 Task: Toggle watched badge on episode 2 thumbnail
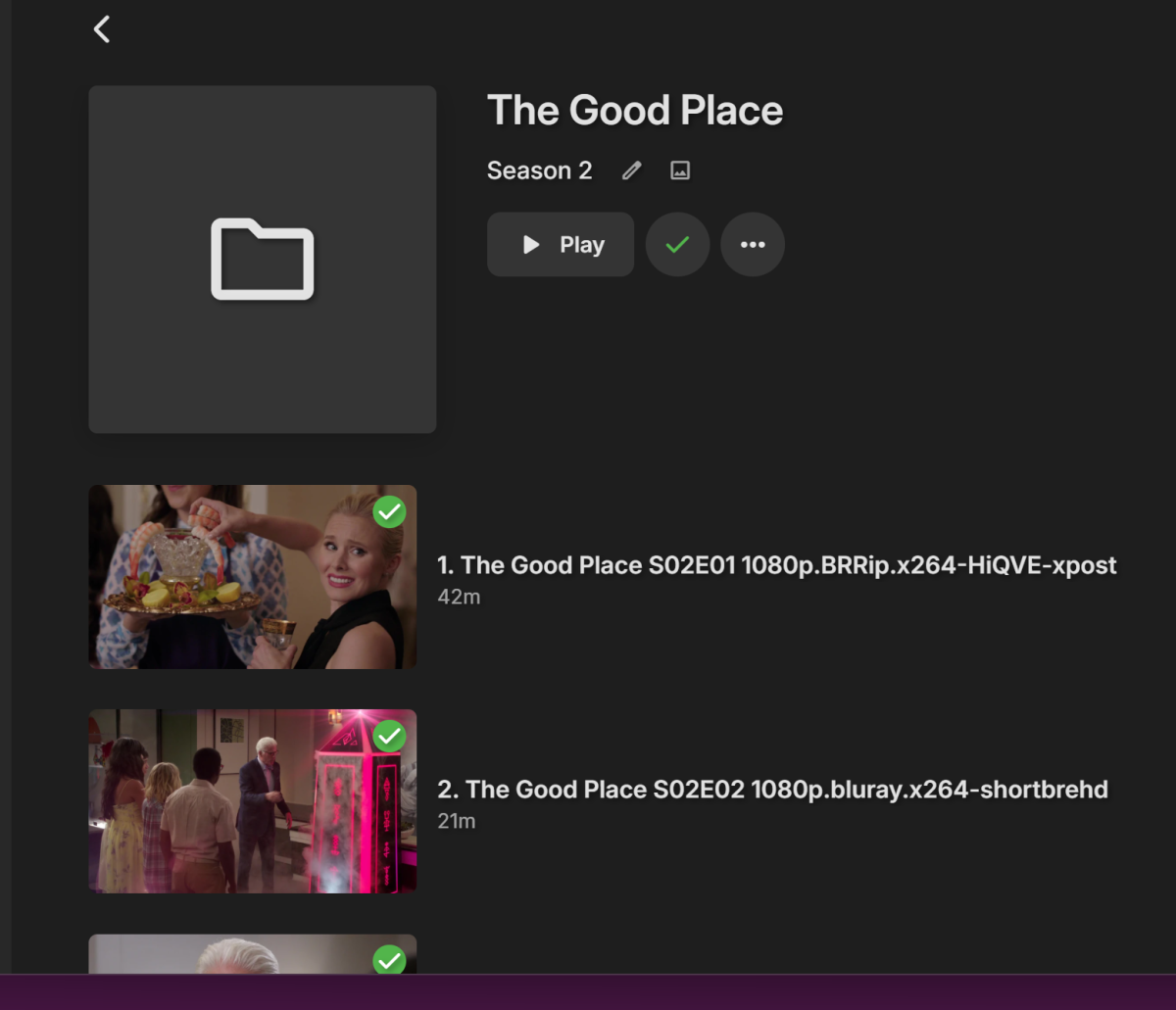(390, 736)
